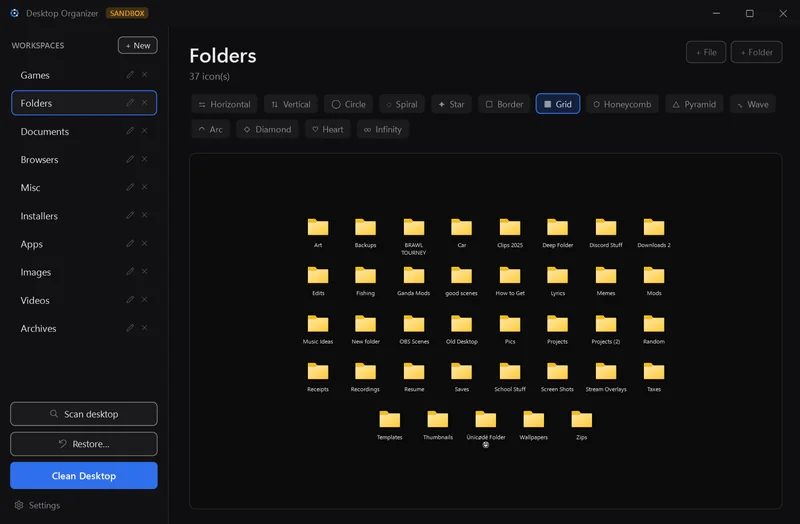Click the blue Clean Desktop button
This screenshot has height=524, width=800.
click(x=84, y=476)
